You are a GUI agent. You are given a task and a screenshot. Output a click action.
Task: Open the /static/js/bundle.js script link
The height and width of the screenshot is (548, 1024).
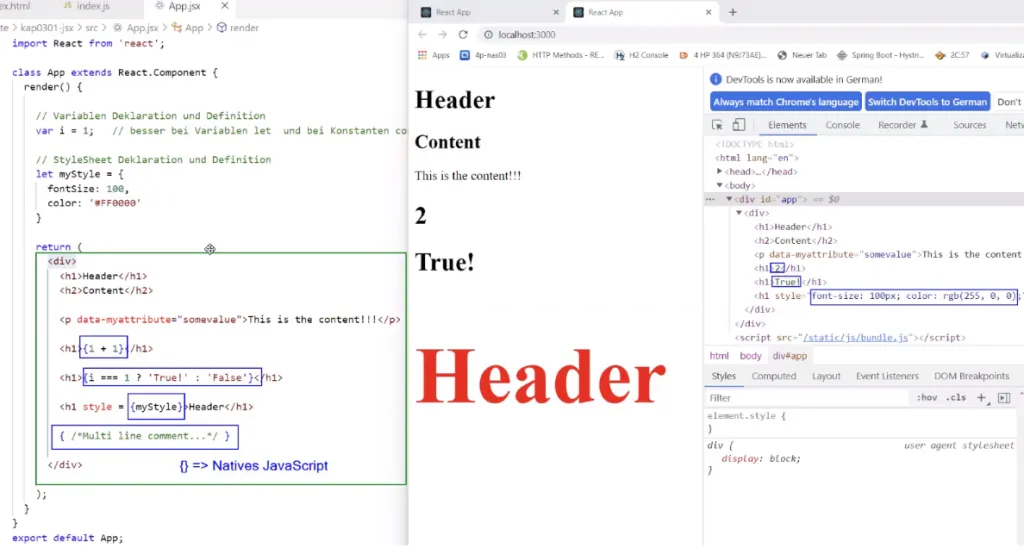point(855,338)
